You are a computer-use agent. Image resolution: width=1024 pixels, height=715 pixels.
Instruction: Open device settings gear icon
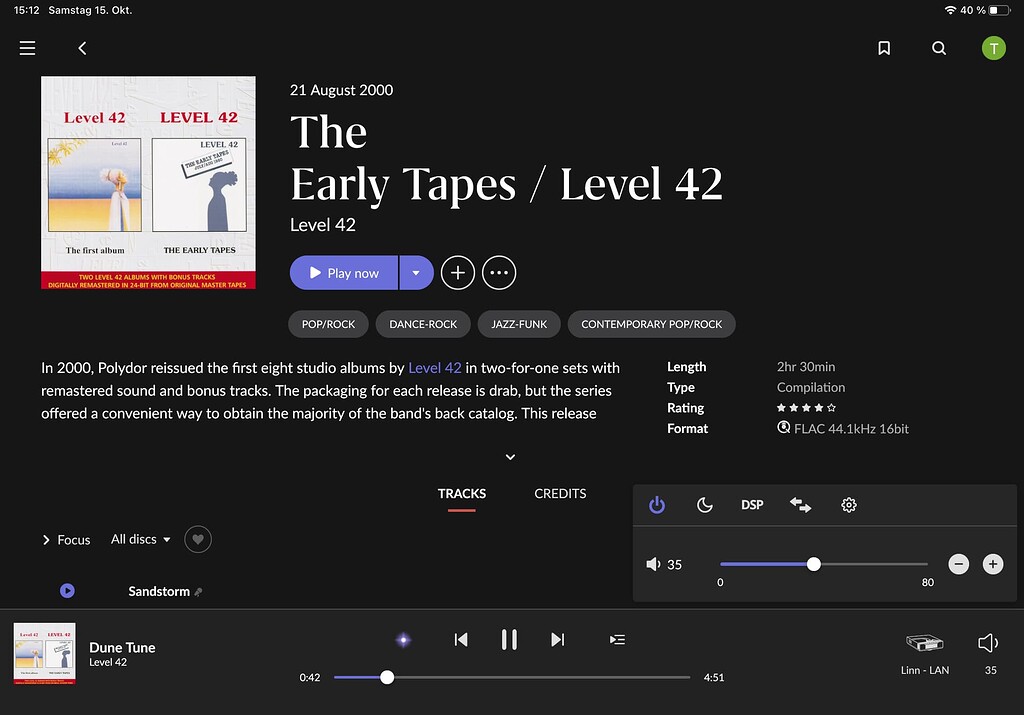[849, 505]
